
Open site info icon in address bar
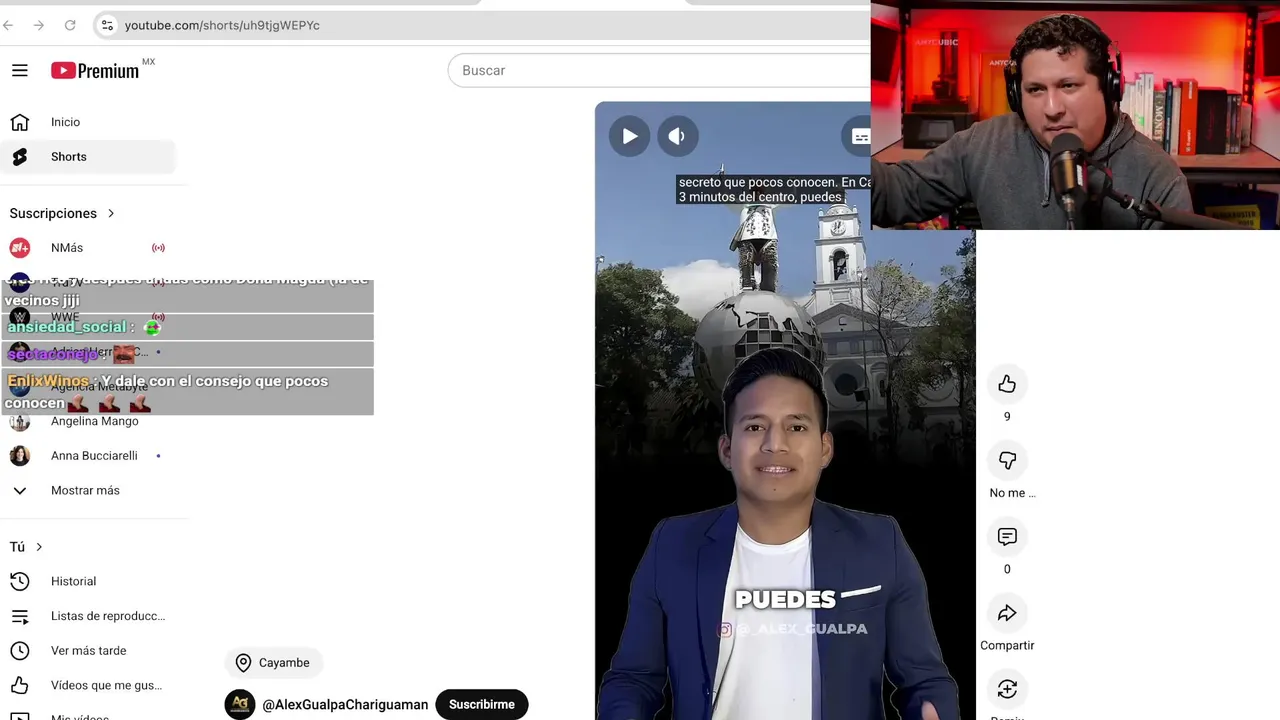coord(107,25)
